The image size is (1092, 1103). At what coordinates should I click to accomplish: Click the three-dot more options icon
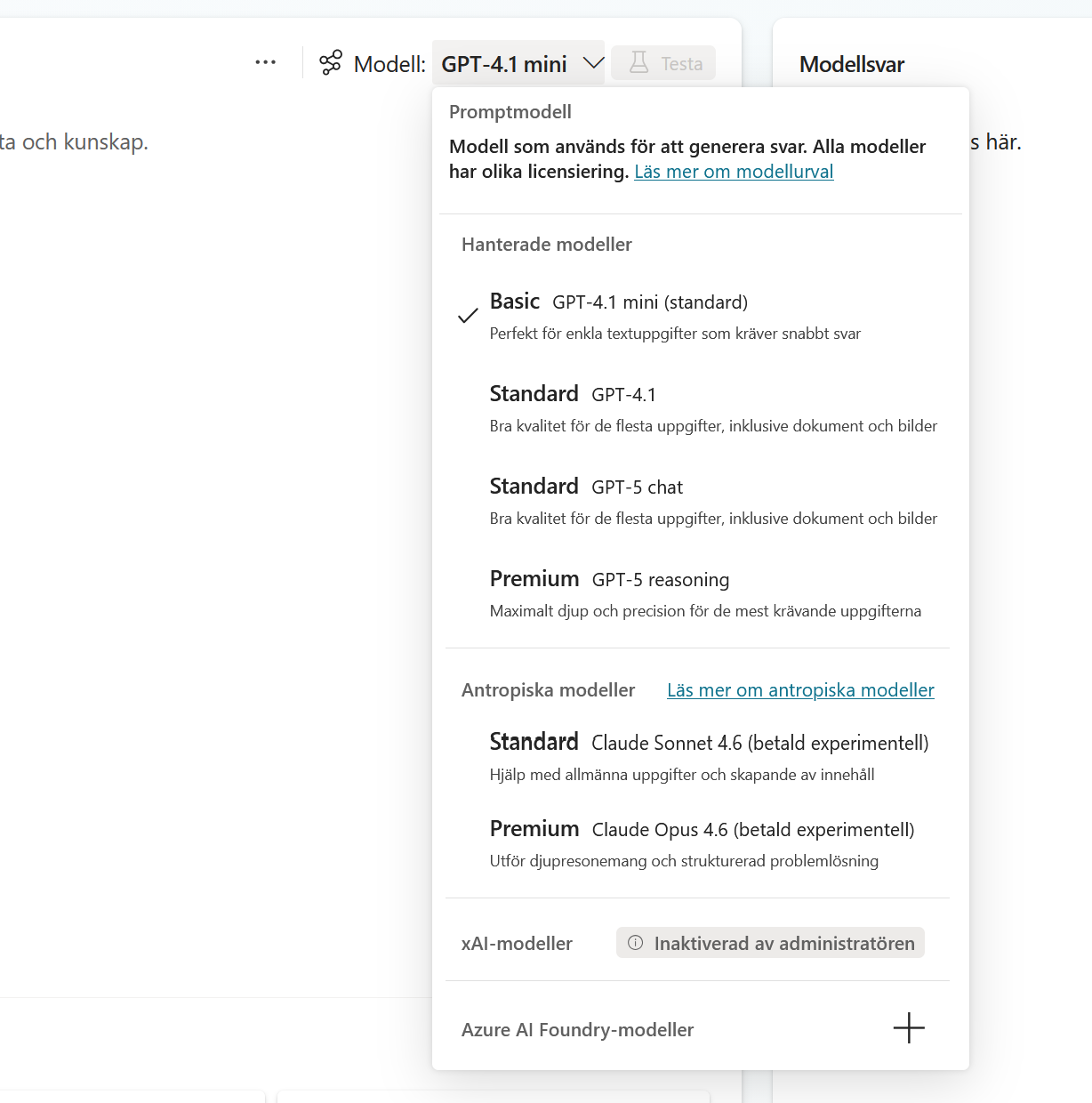click(265, 62)
